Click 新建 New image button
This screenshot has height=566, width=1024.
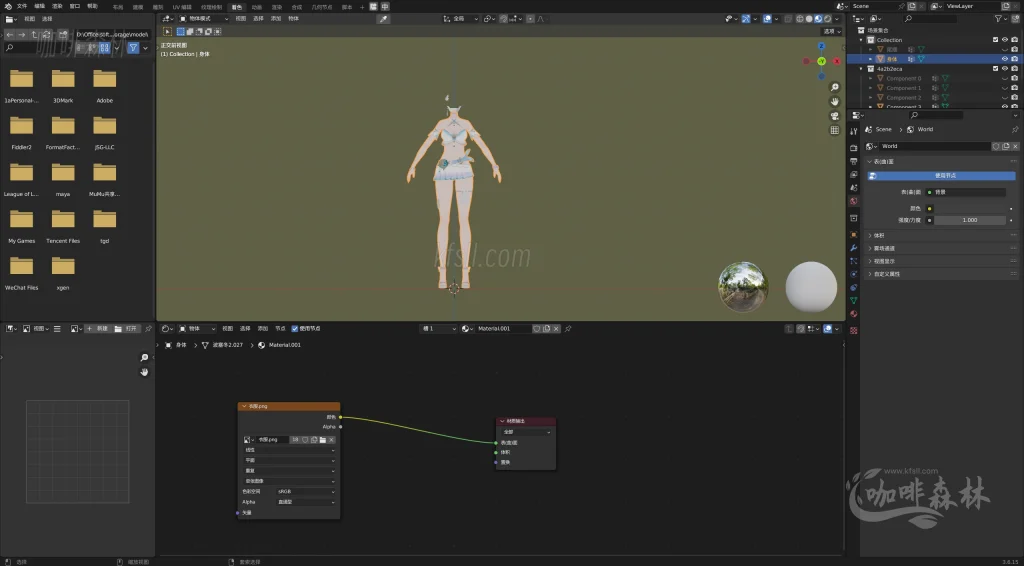97,328
